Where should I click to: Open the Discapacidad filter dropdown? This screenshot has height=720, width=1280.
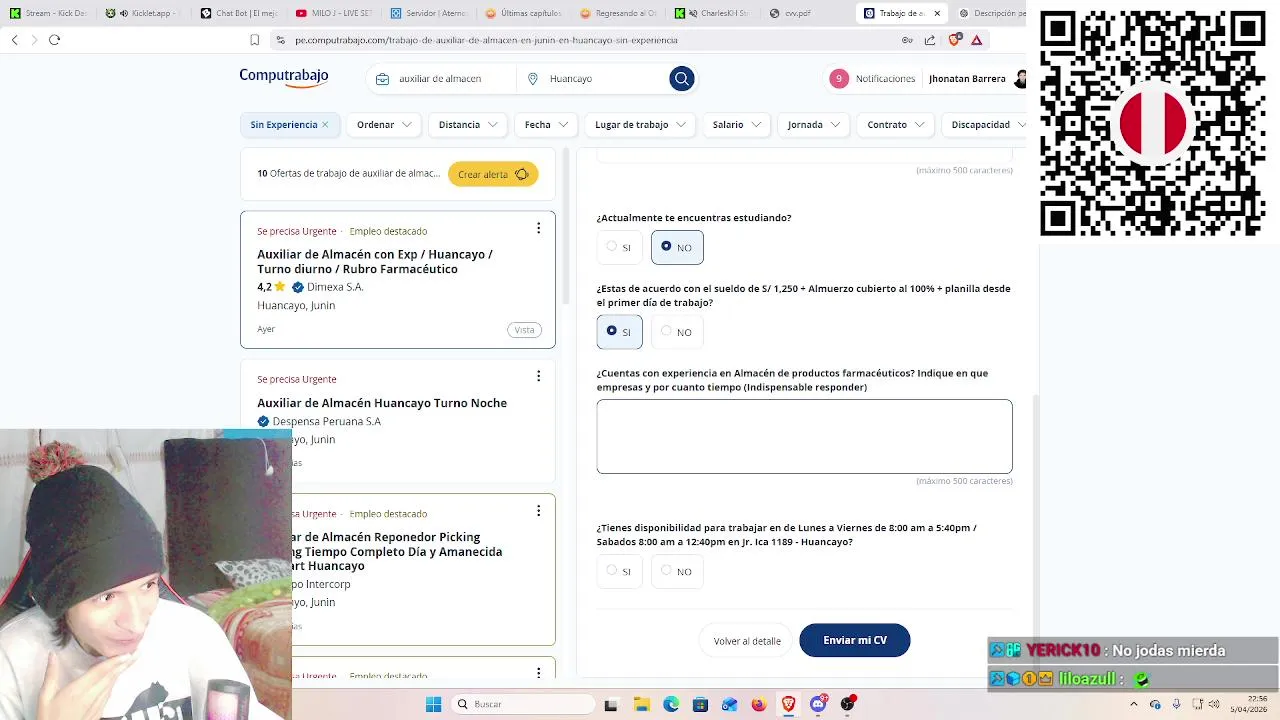tap(985, 125)
